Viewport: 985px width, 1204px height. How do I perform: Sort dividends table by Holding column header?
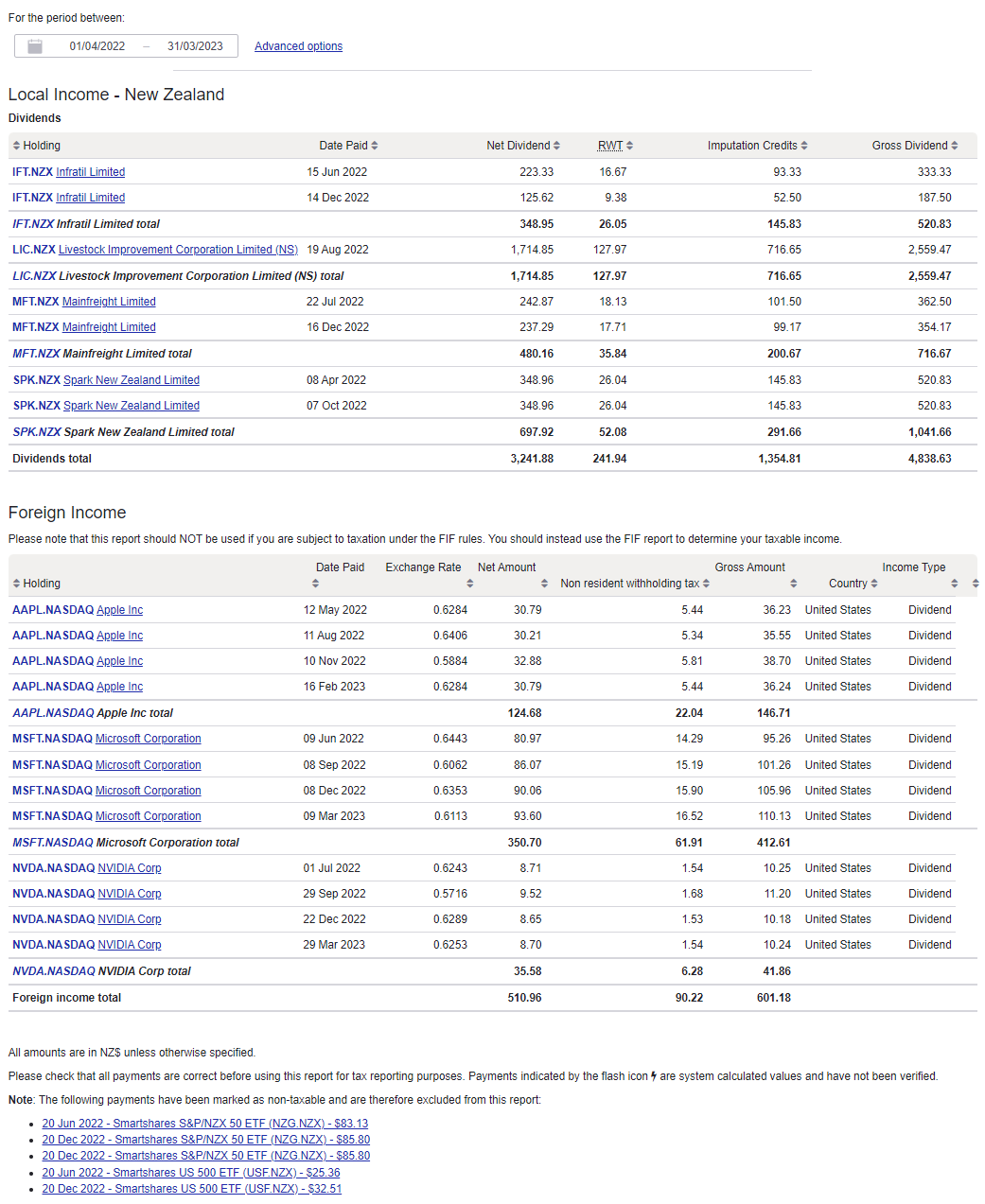(36, 146)
